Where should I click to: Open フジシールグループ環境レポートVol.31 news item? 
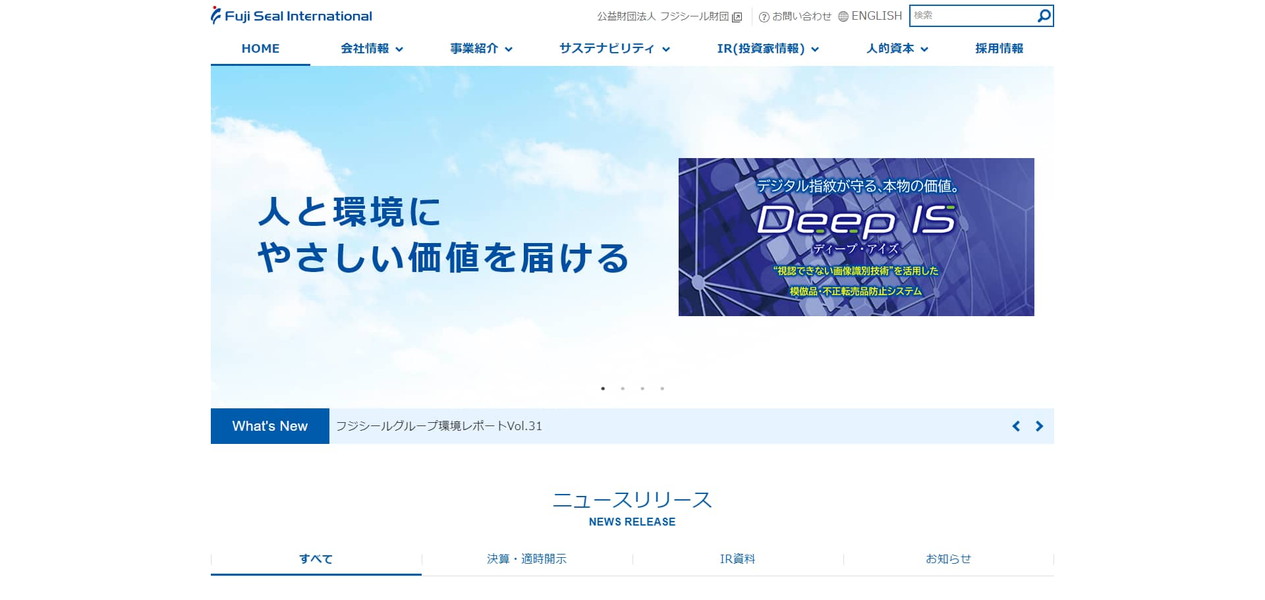click(x=439, y=426)
